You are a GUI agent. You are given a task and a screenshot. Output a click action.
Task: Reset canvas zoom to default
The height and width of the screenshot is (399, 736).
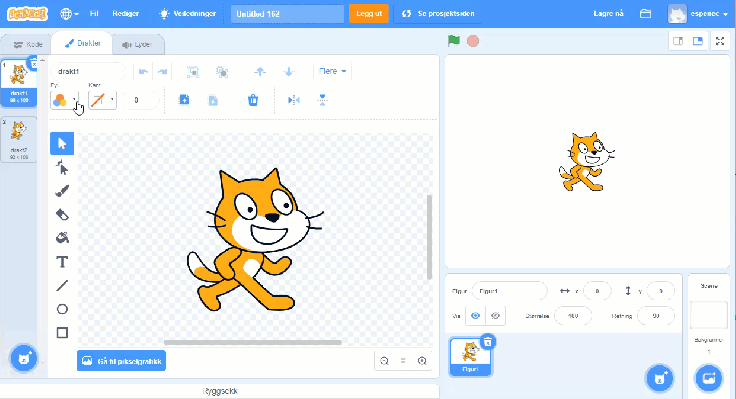coord(403,361)
